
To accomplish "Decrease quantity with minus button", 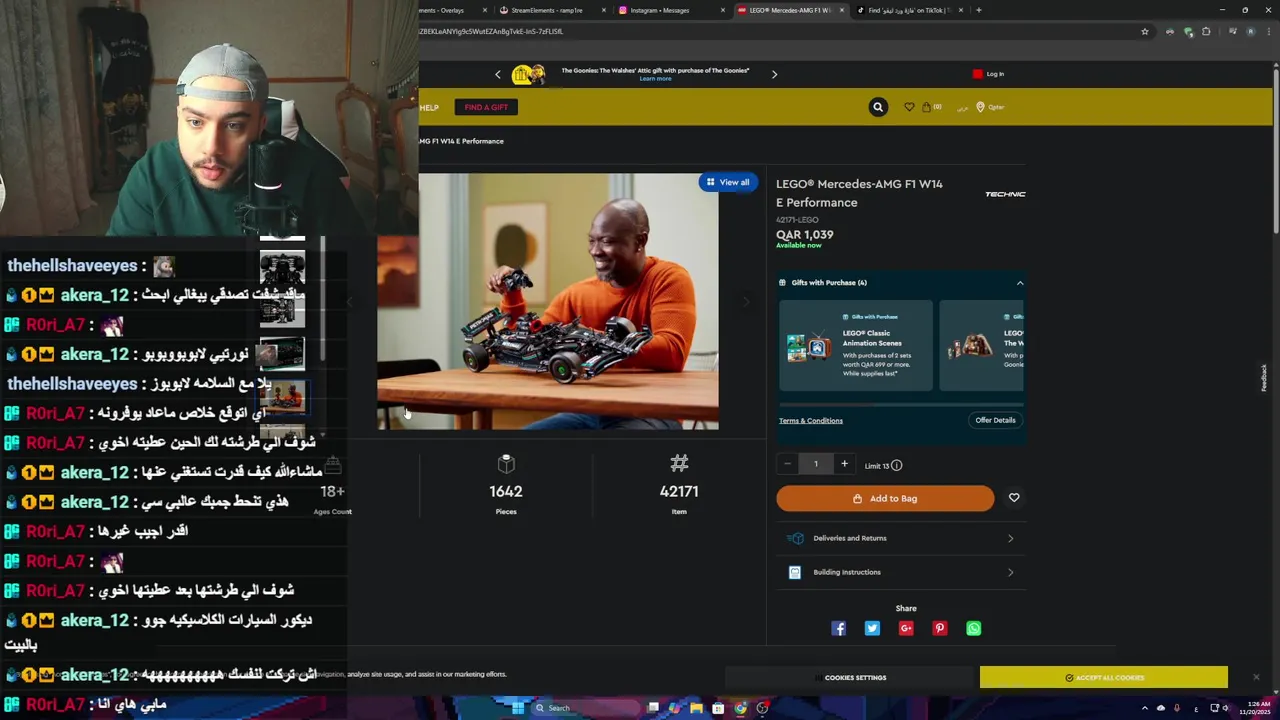I will pos(788,464).
